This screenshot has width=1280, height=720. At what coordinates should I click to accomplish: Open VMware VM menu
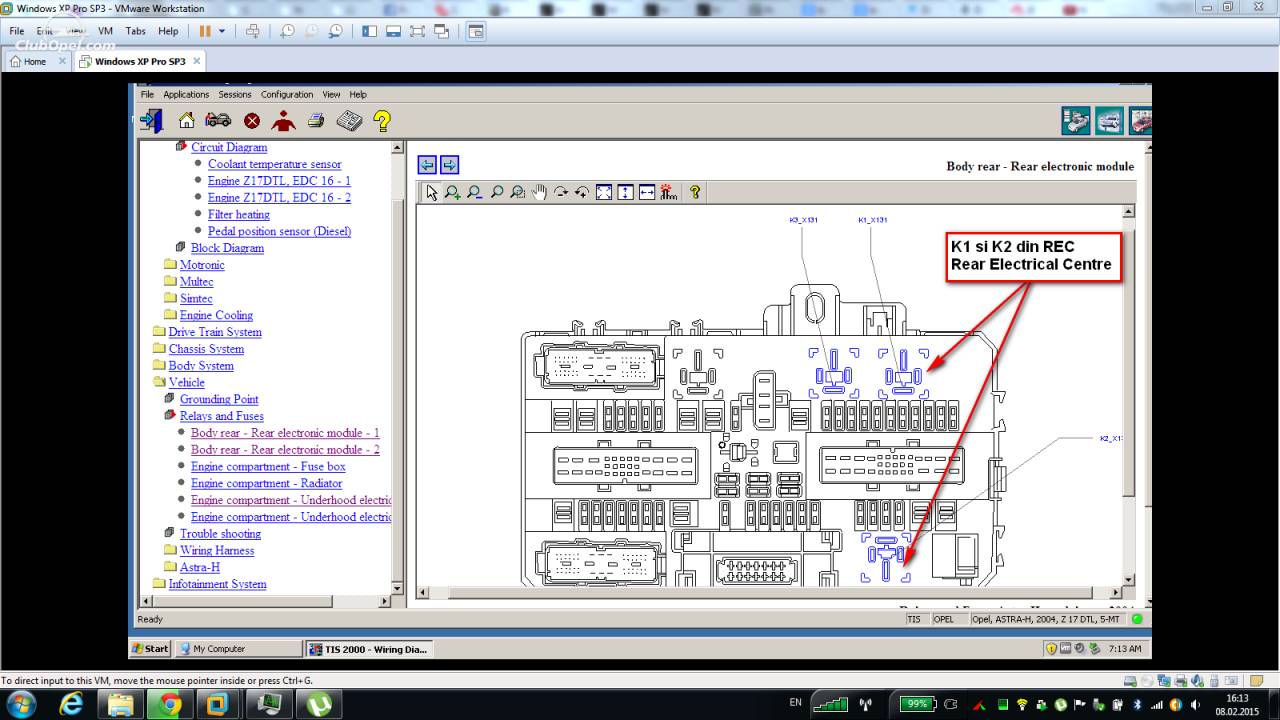pyautogui.click(x=105, y=31)
